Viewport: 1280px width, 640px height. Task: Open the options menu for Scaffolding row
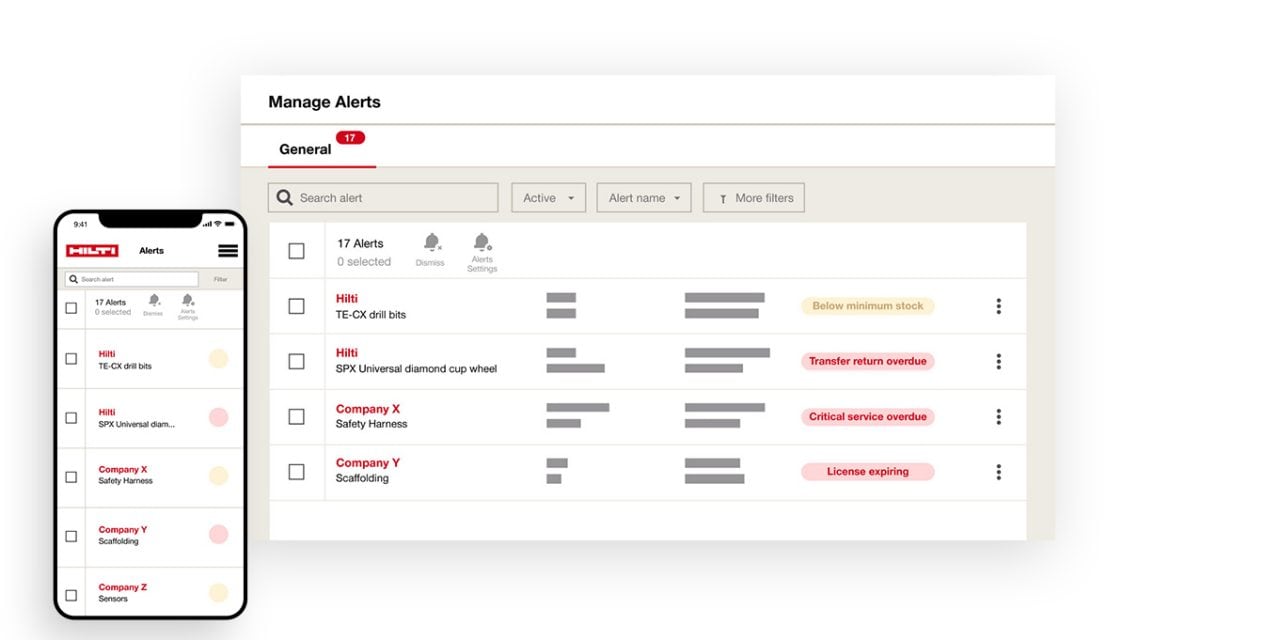pos(998,471)
